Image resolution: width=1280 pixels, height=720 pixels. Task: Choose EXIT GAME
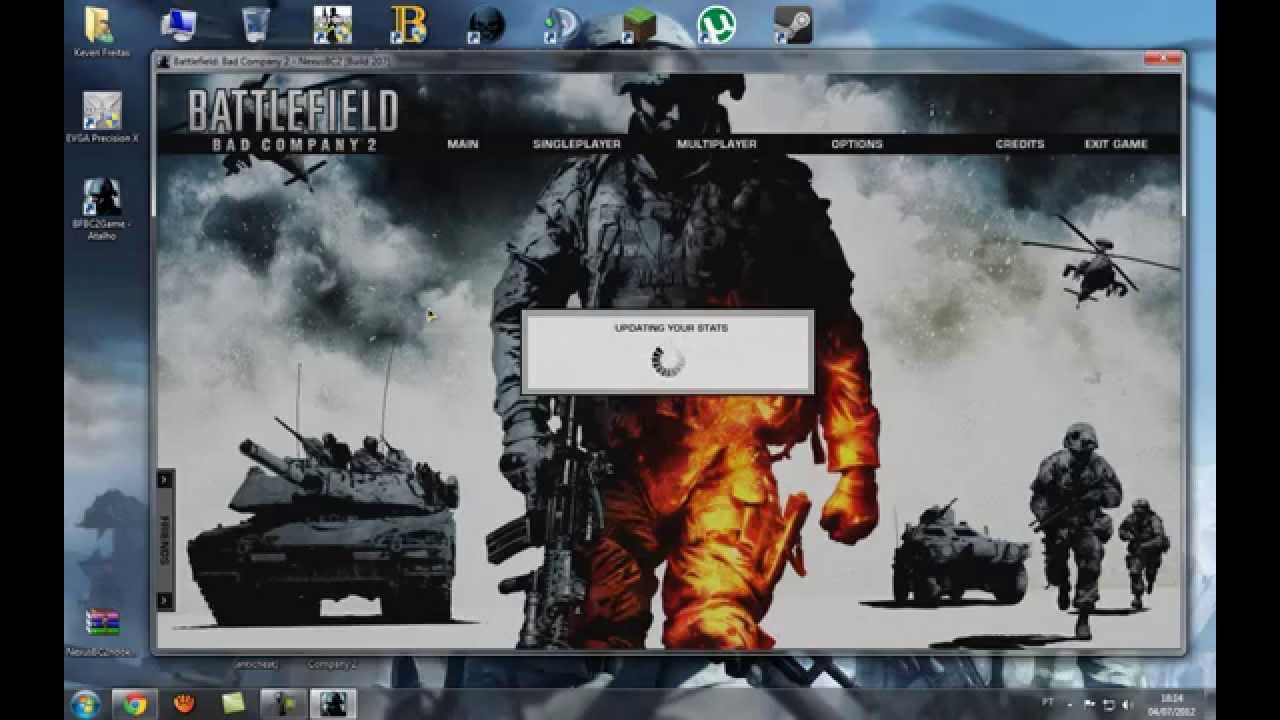tap(1116, 144)
